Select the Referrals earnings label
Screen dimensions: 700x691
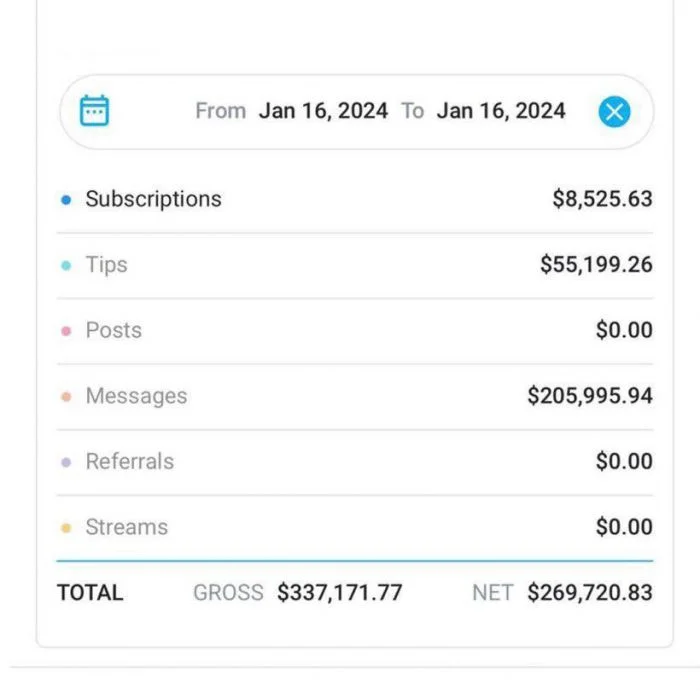coord(129,461)
